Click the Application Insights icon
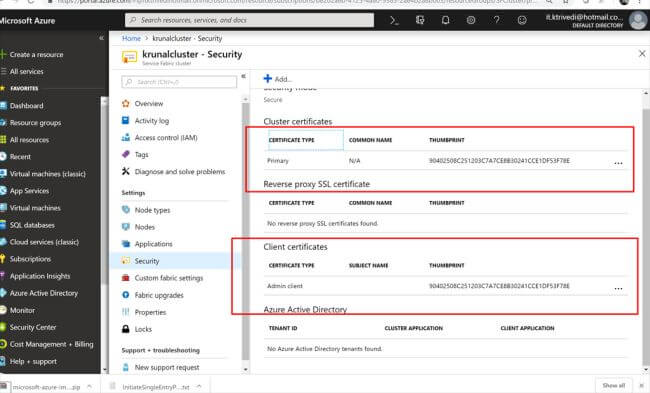The image size is (650, 393). [x=2, y=276]
